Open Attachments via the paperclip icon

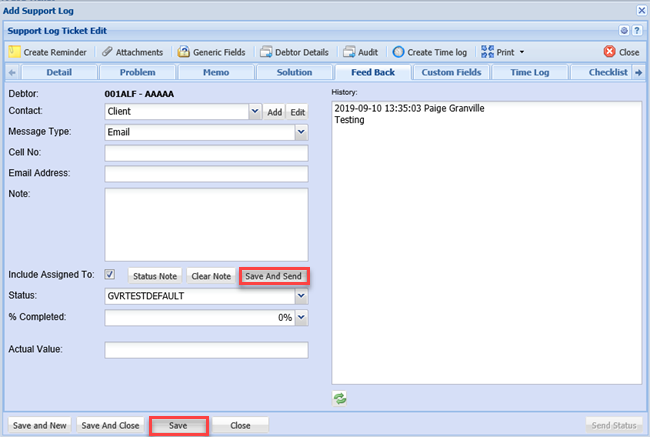[x=108, y=51]
